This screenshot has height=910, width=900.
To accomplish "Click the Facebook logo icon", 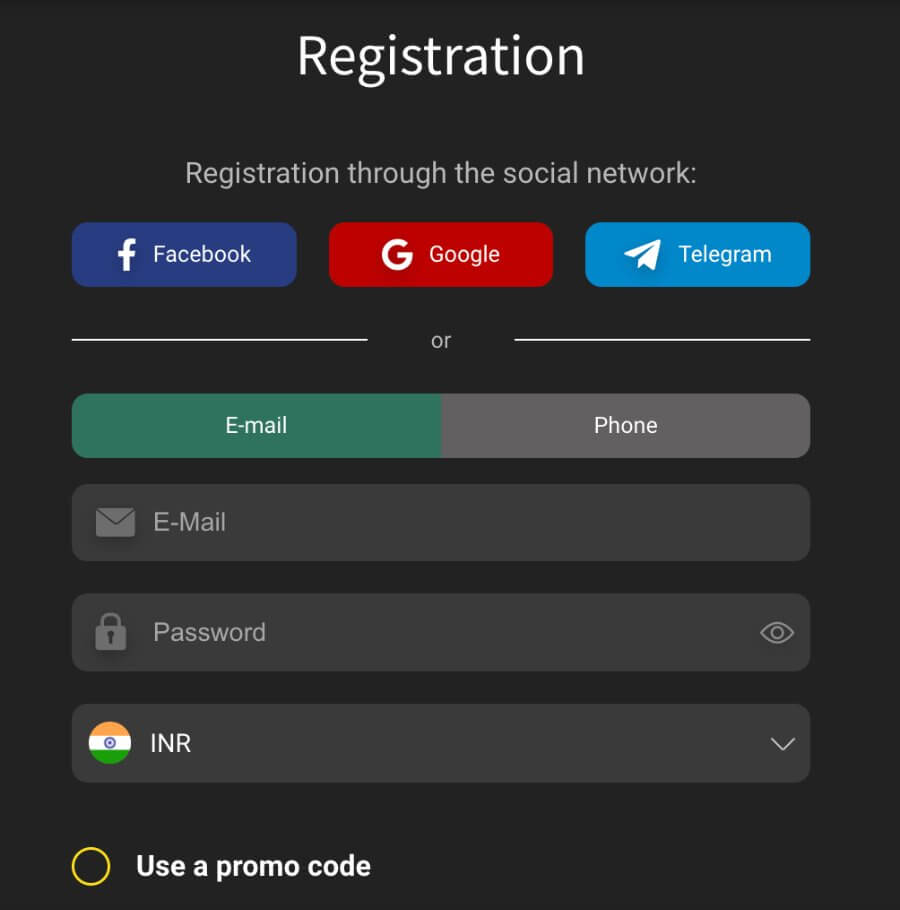I will coord(124,254).
